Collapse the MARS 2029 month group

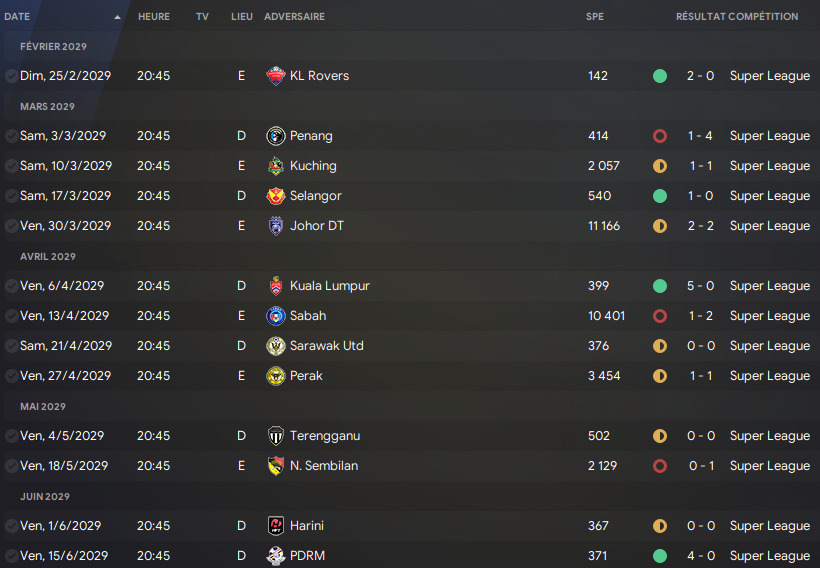pos(47,107)
